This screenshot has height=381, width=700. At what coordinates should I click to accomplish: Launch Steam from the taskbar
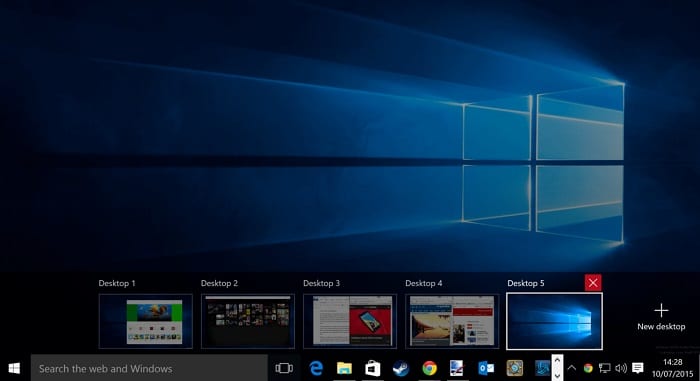click(400, 368)
